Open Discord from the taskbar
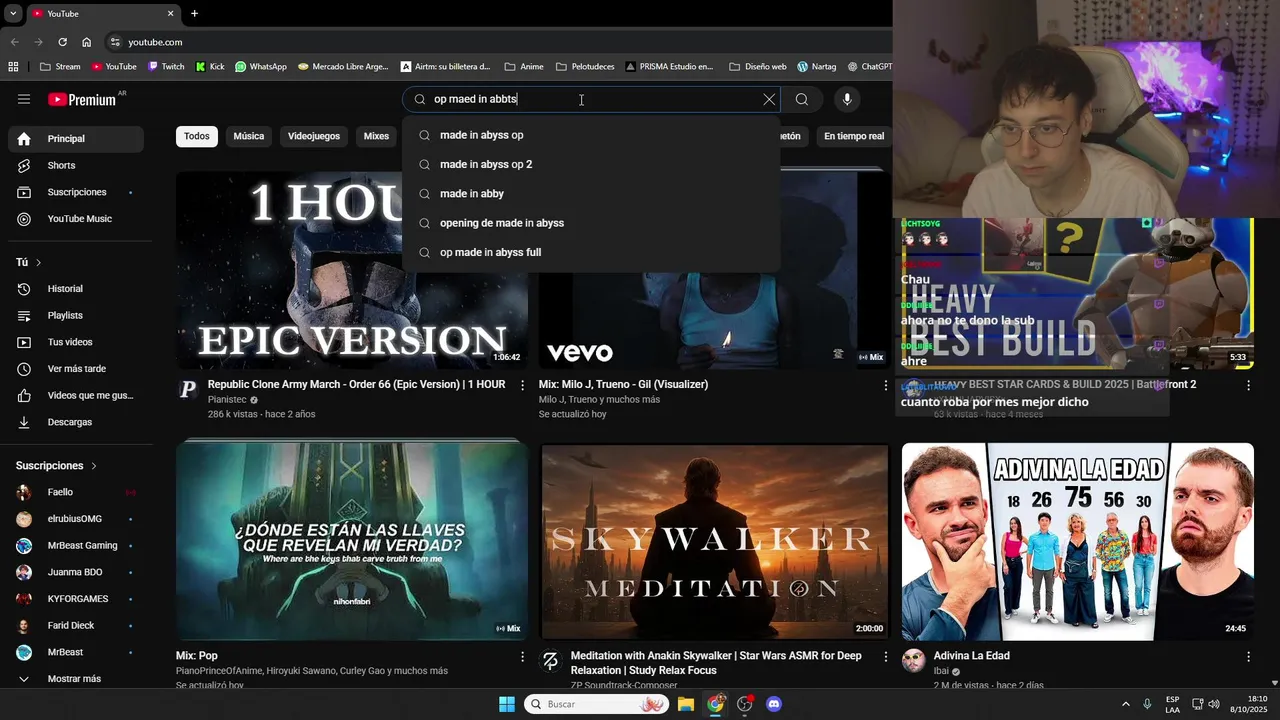This screenshot has height=720, width=1280. [x=773, y=704]
